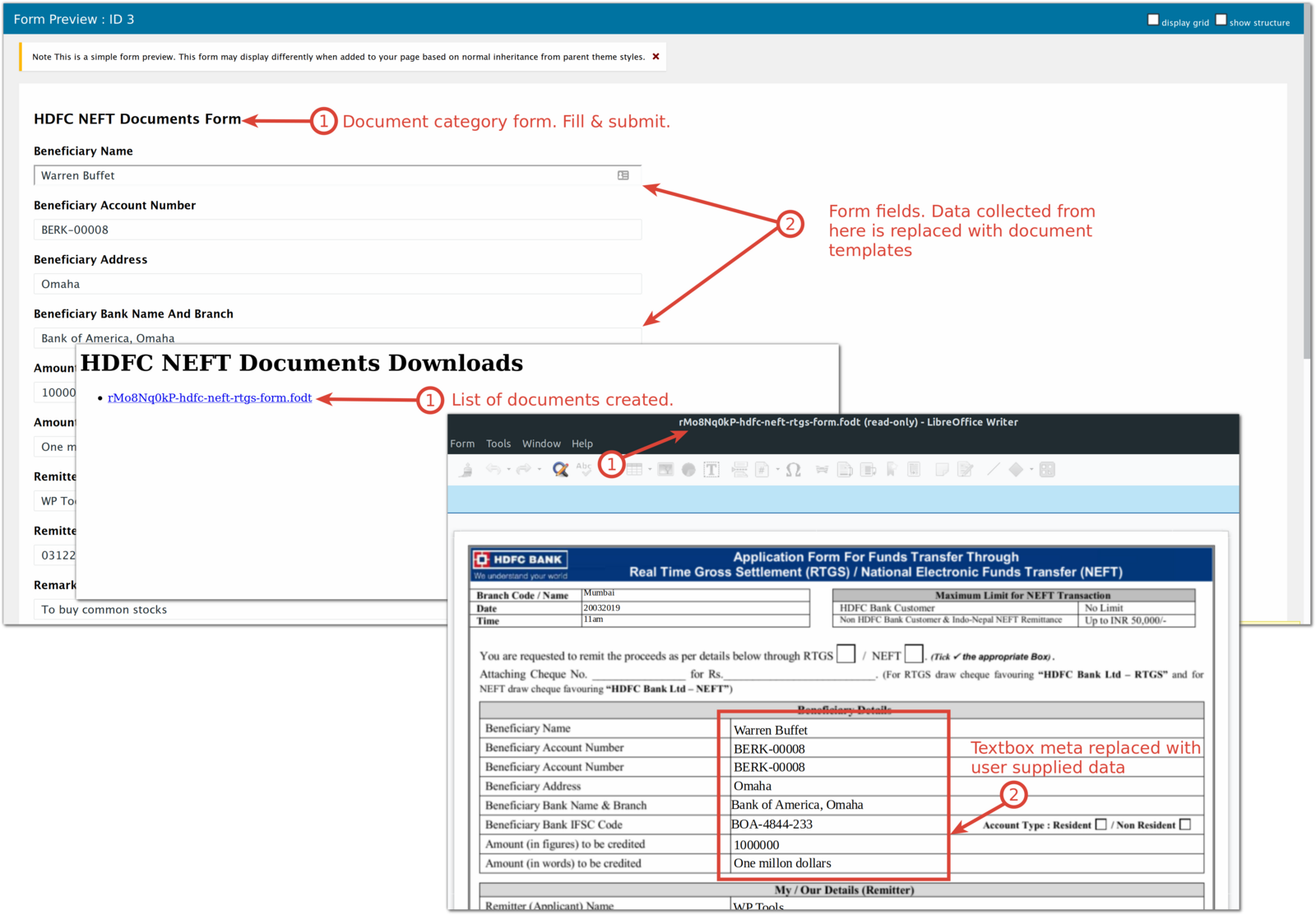Insert a comment using the note icon
1316x915 pixels.
[x=941, y=469]
